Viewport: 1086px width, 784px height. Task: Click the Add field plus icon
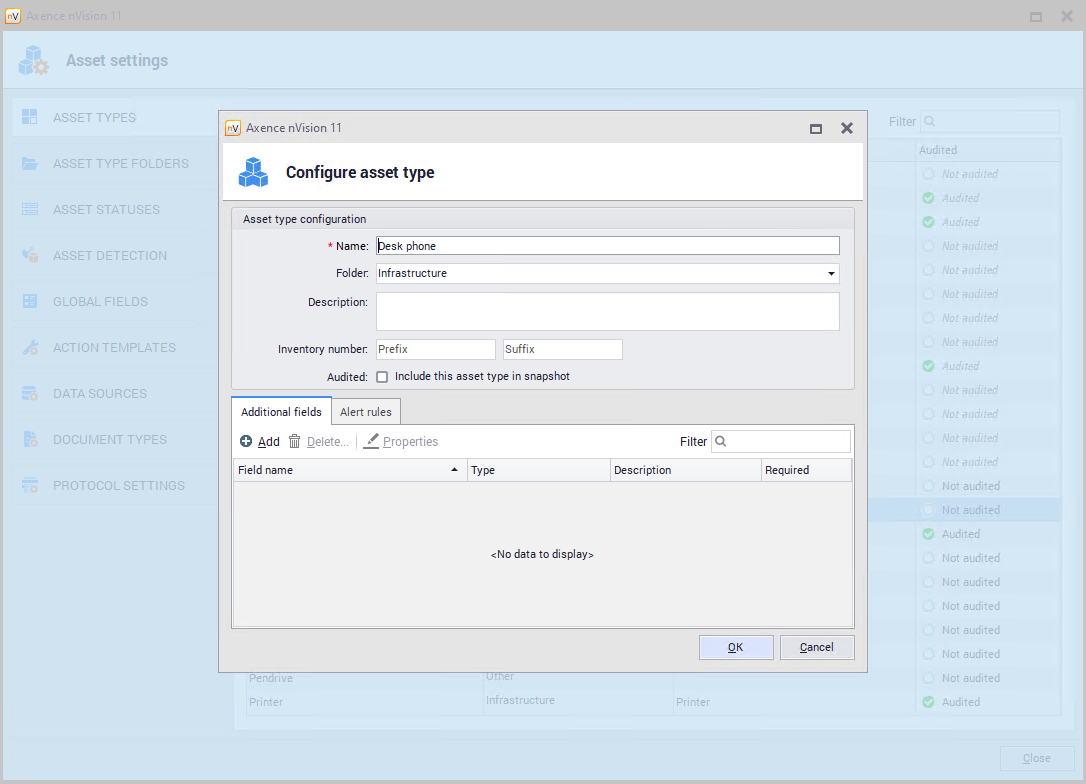click(246, 441)
